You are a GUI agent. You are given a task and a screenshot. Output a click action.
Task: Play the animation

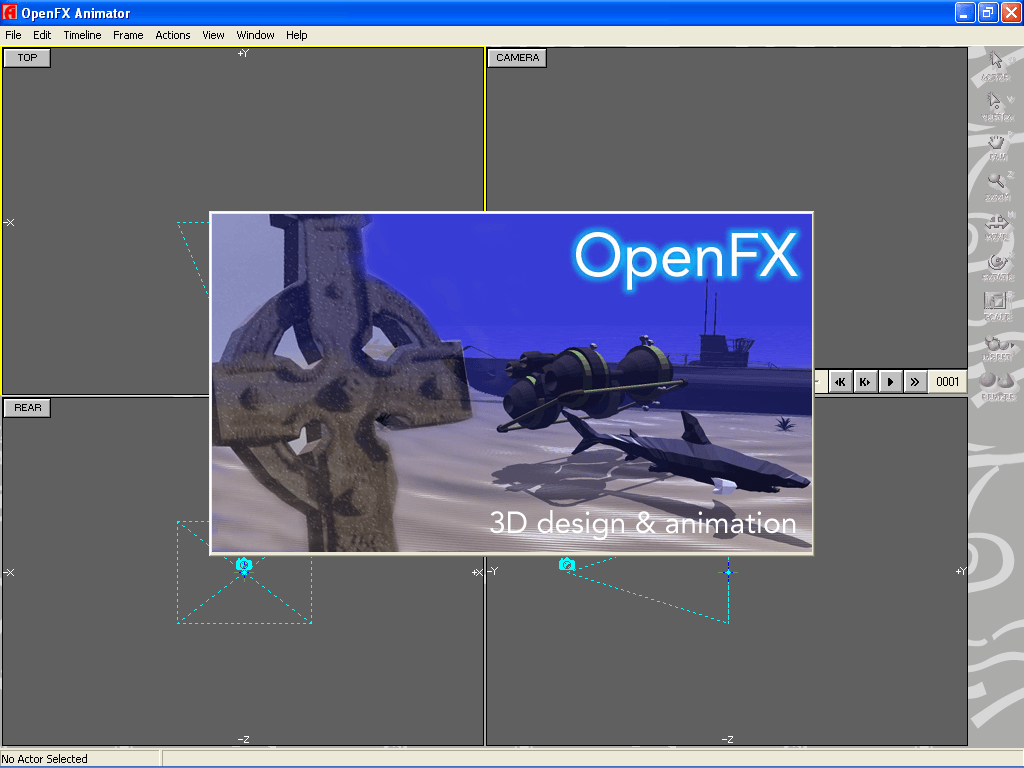click(890, 382)
